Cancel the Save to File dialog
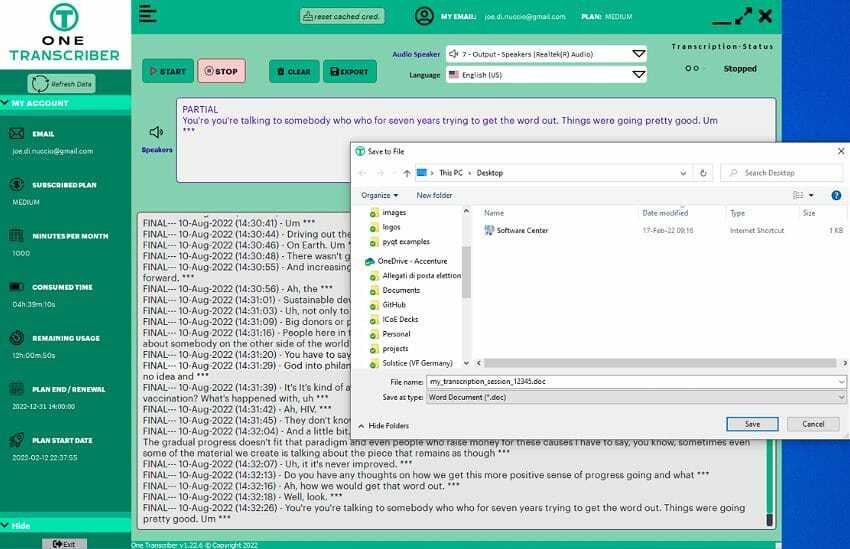The height and width of the screenshot is (549, 850). click(813, 424)
